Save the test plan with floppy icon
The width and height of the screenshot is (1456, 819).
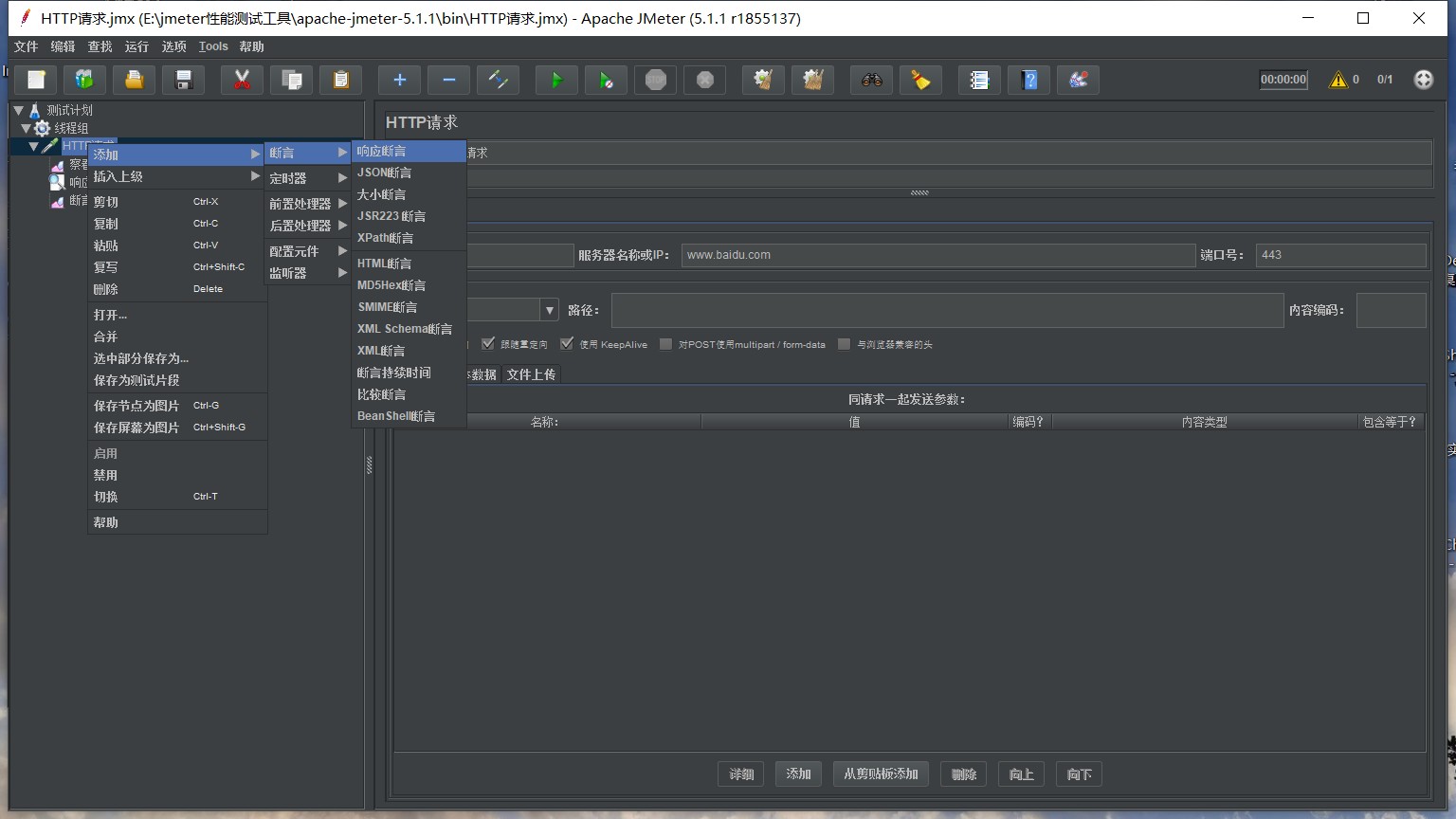coord(184,81)
